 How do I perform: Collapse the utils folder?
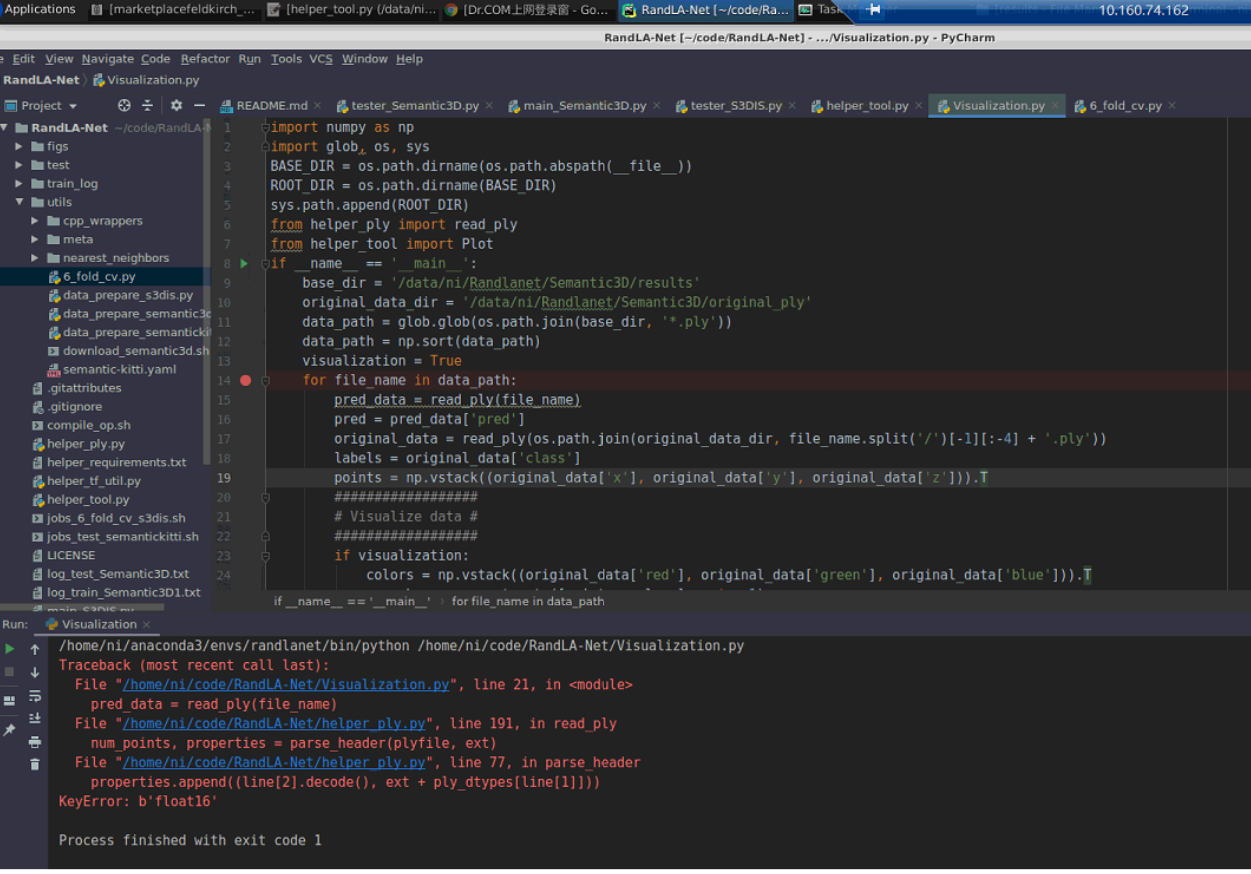pos(19,202)
